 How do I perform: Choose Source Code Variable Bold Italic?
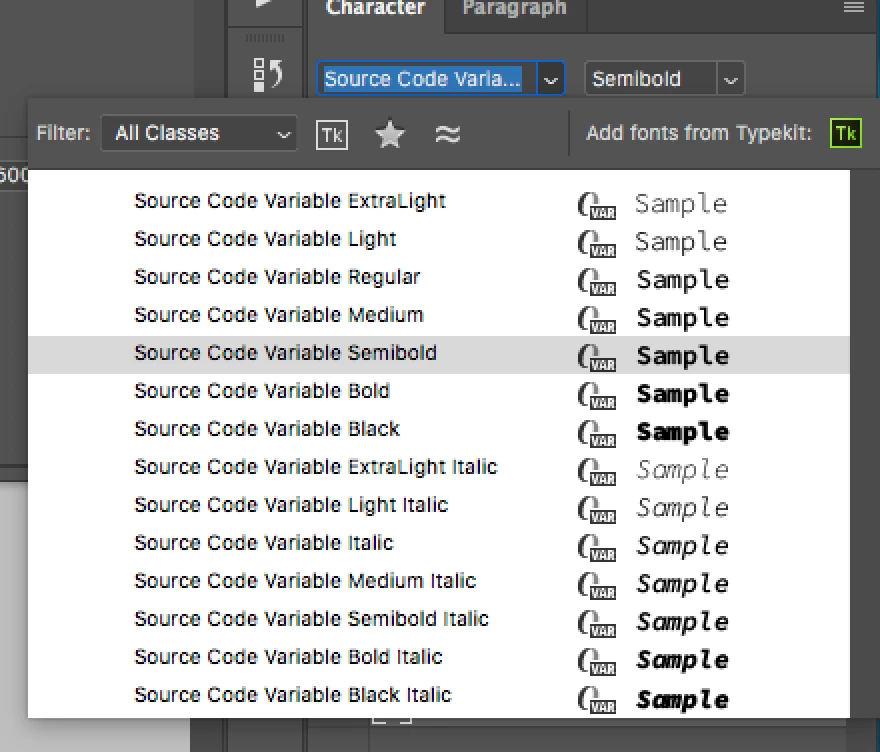pyautogui.click(x=439, y=658)
